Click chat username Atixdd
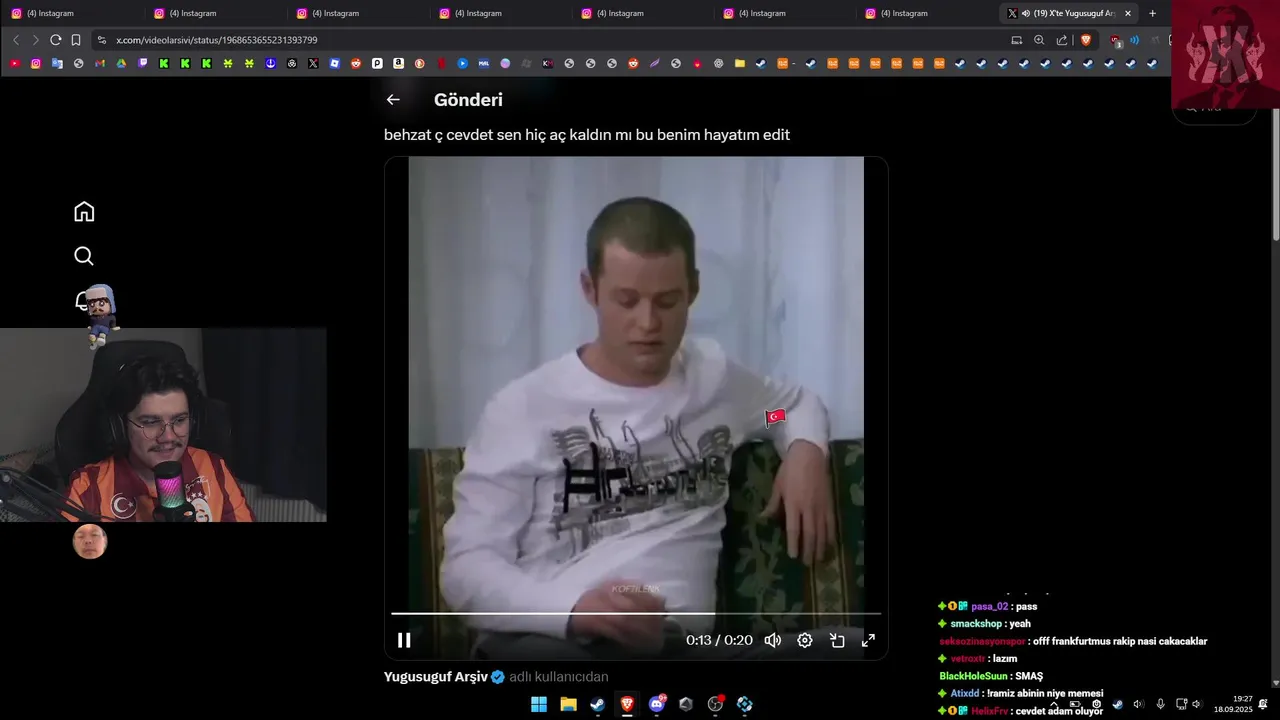 coord(965,693)
